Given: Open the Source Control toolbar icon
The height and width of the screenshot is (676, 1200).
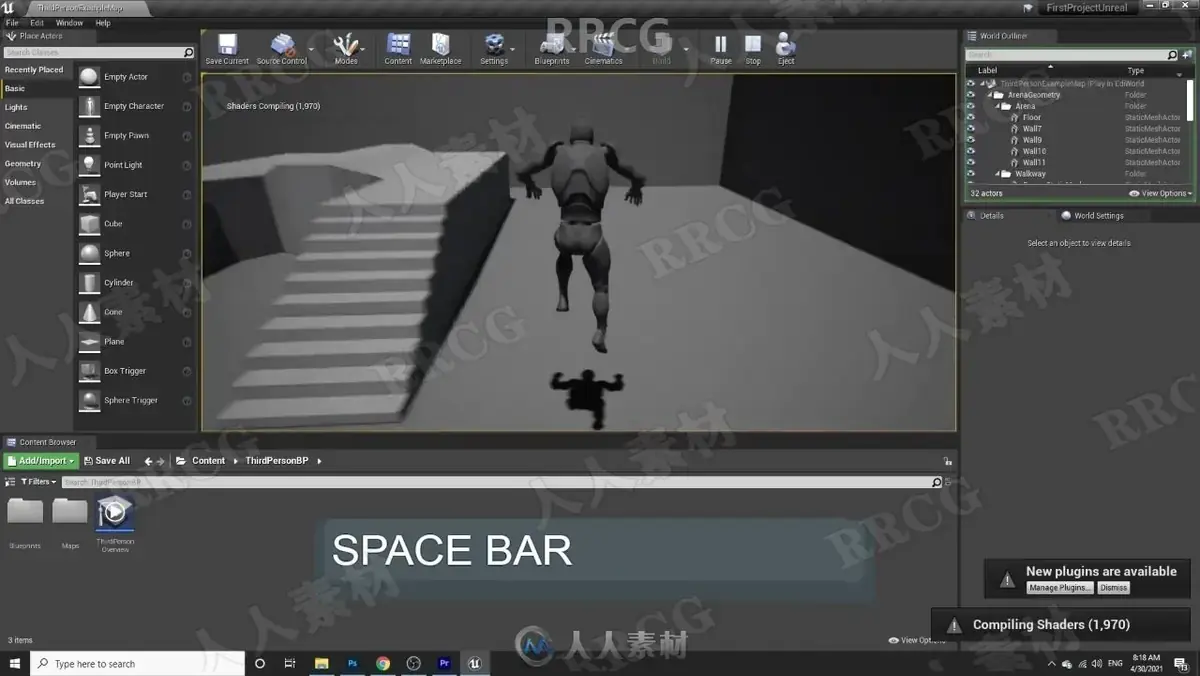Looking at the screenshot, I should click(282, 45).
